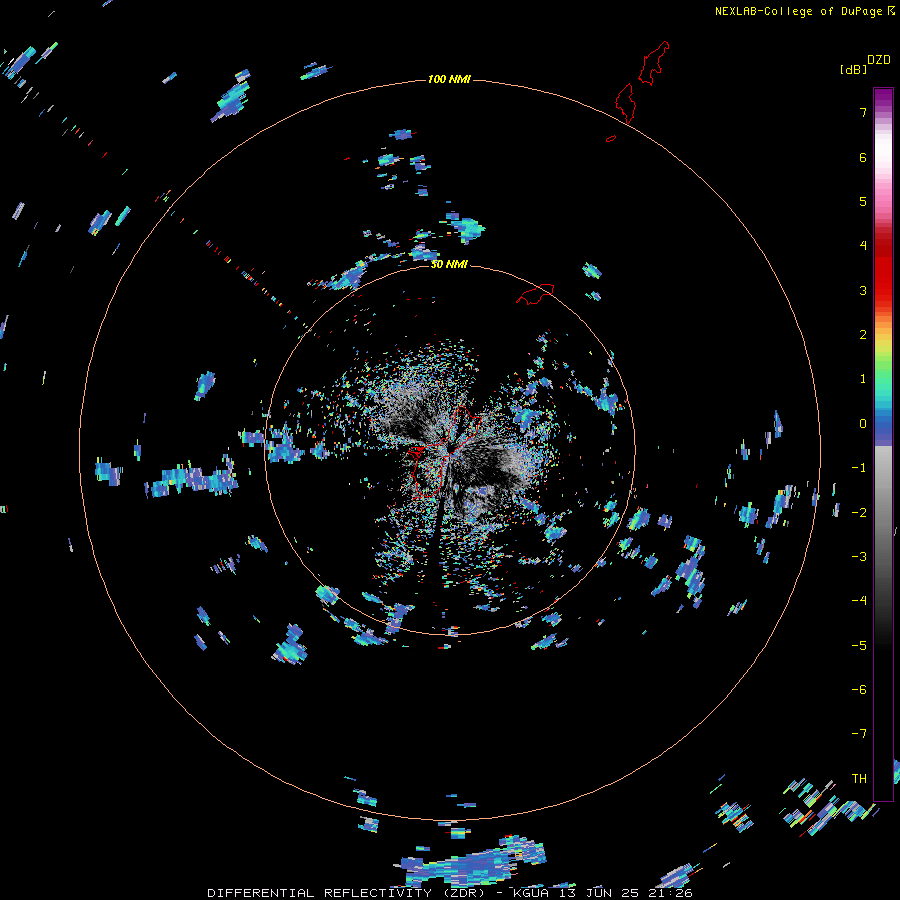The width and height of the screenshot is (900, 900).
Task: Click the 100 NMI range ring label
Action: (449, 79)
